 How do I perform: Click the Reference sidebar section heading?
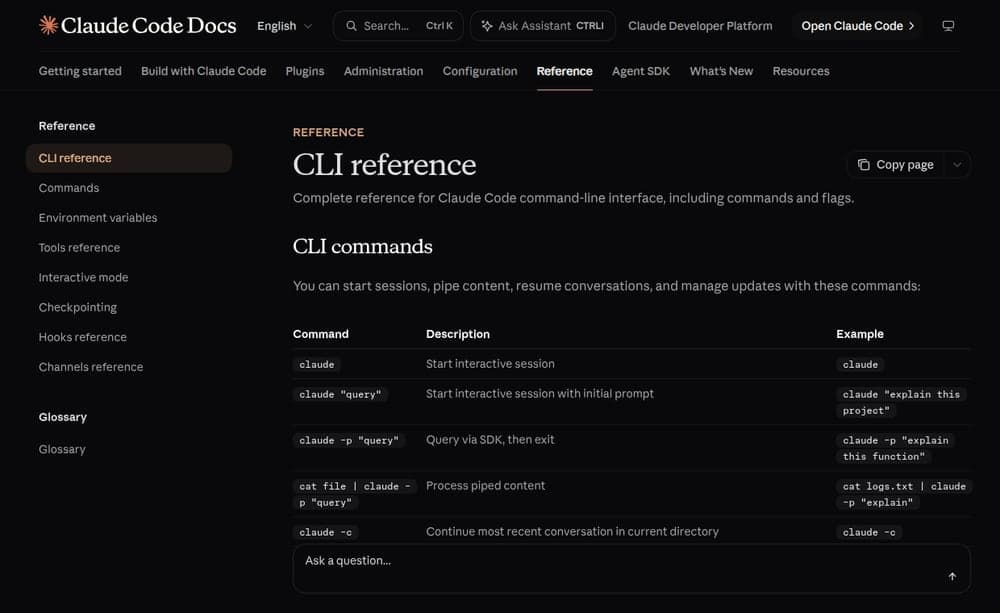pos(67,126)
